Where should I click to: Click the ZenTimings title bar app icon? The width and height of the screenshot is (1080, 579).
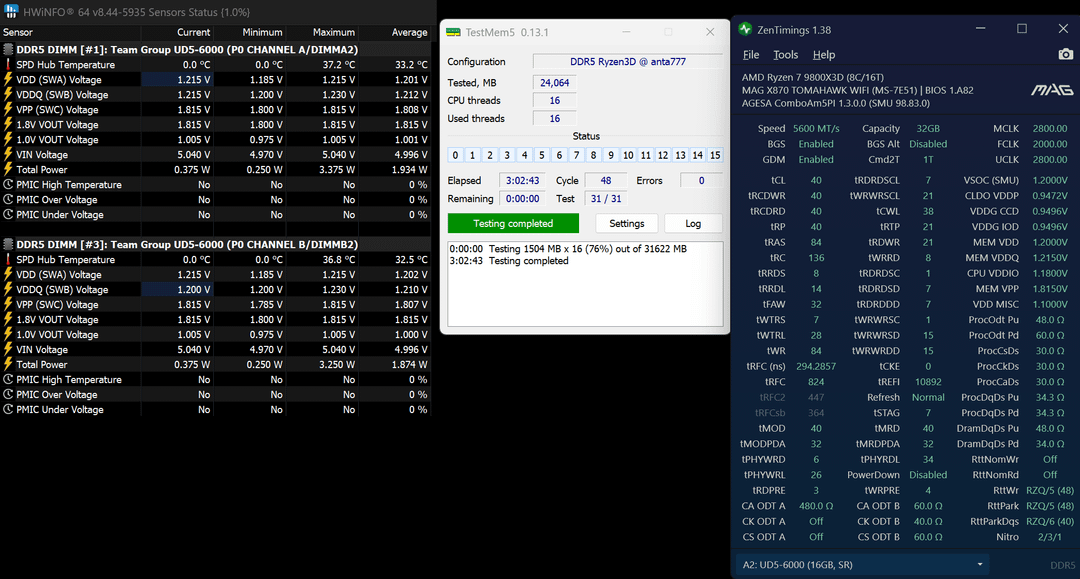click(745, 30)
